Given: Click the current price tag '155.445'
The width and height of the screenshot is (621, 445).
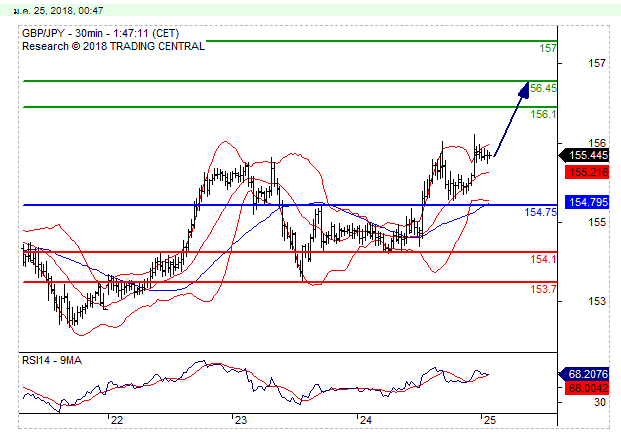Looking at the screenshot, I should pyautogui.click(x=585, y=156).
